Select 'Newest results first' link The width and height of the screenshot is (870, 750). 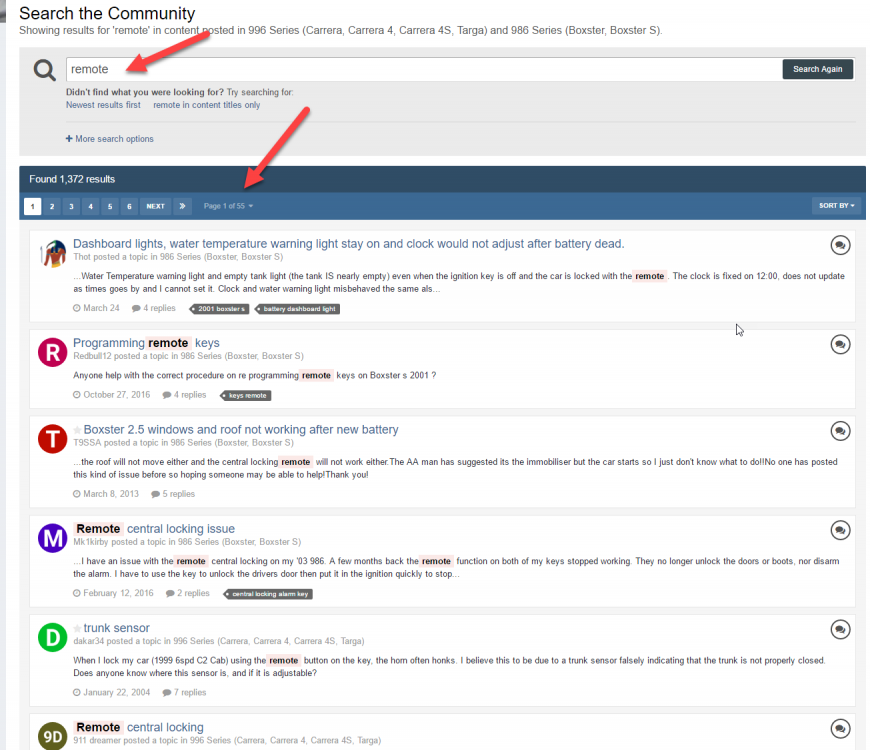tap(103, 105)
